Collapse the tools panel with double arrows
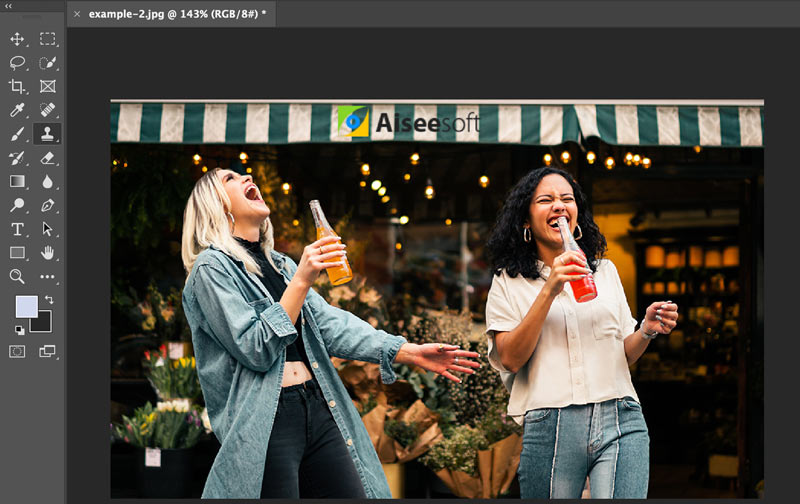This screenshot has height=504, width=800. pos(8,6)
